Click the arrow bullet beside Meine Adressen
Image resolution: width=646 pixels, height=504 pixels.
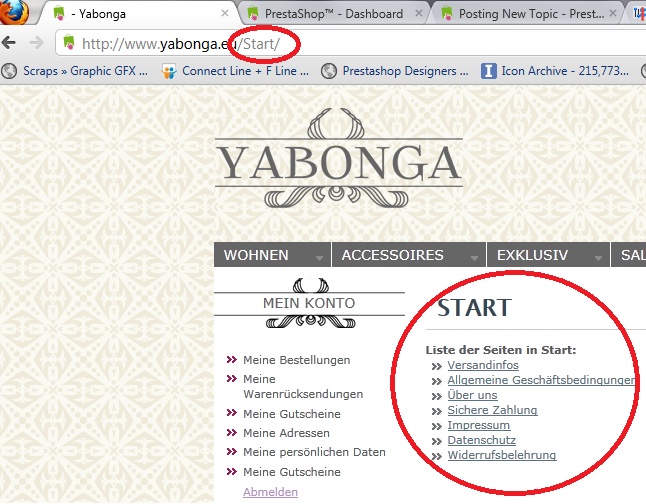tap(232, 432)
